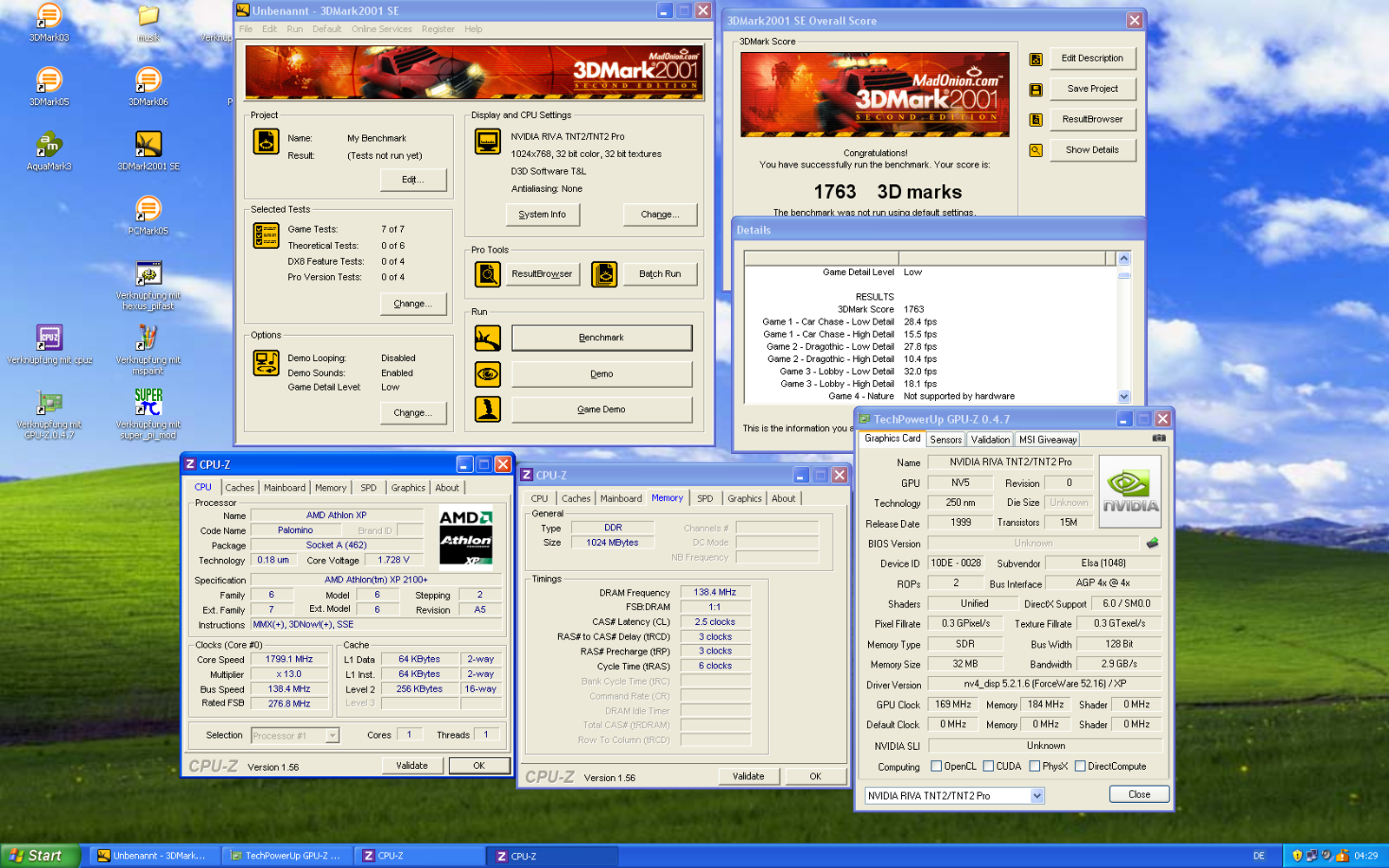Click the Edit Description icon in Overall Score
The width and height of the screenshot is (1389, 868).
1036,59
